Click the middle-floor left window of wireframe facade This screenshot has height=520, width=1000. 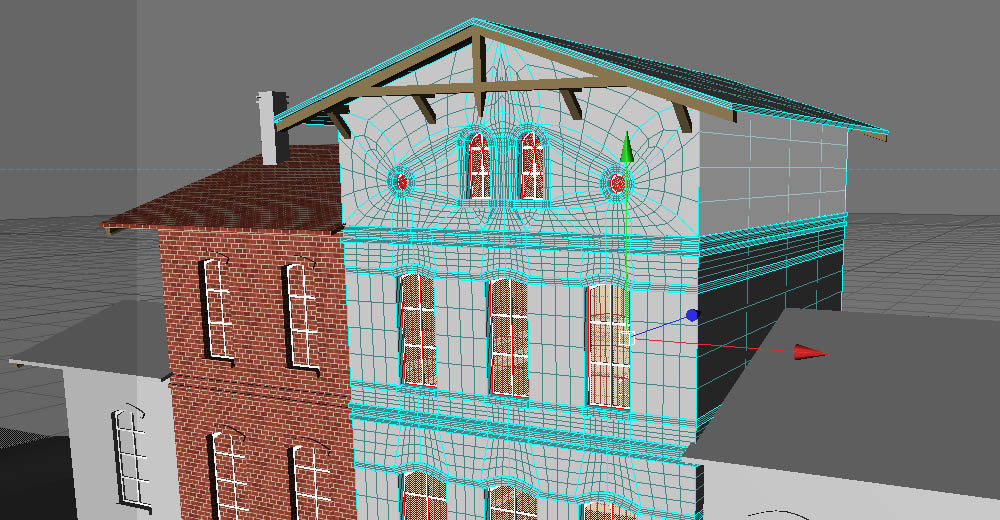(x=417, y=330)
